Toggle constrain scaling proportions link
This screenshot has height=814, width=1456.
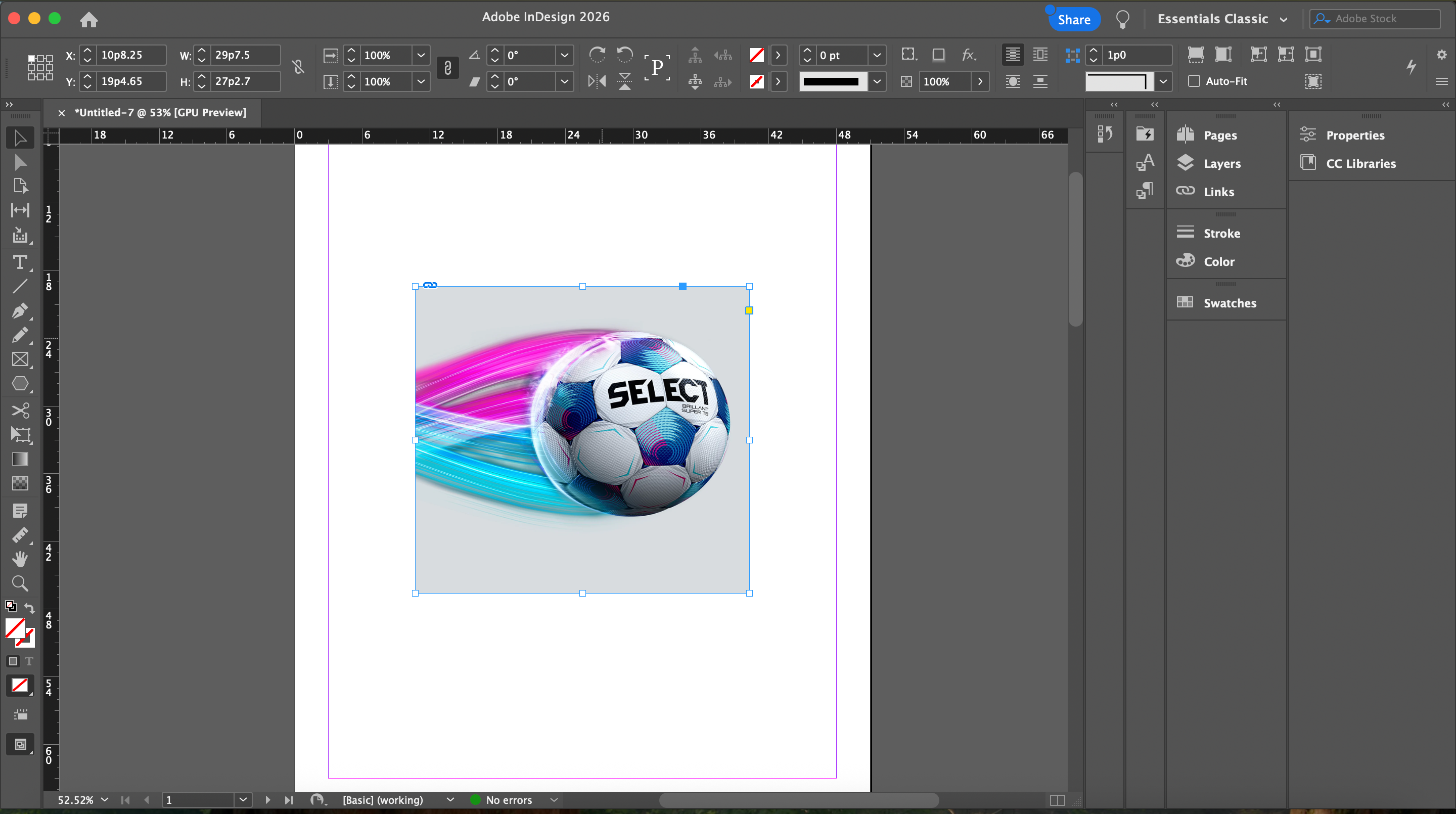pos(447,68)
